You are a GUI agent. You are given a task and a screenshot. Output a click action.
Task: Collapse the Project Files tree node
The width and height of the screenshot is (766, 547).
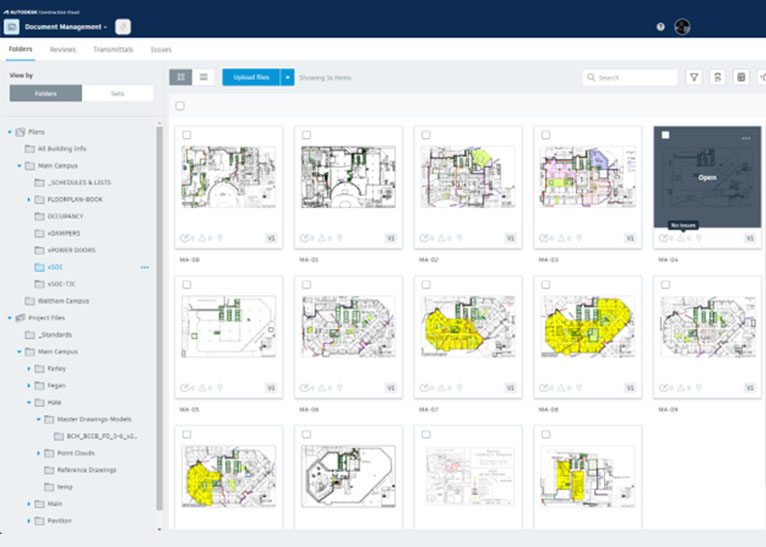pyautogui.click(x=10, y=318)
